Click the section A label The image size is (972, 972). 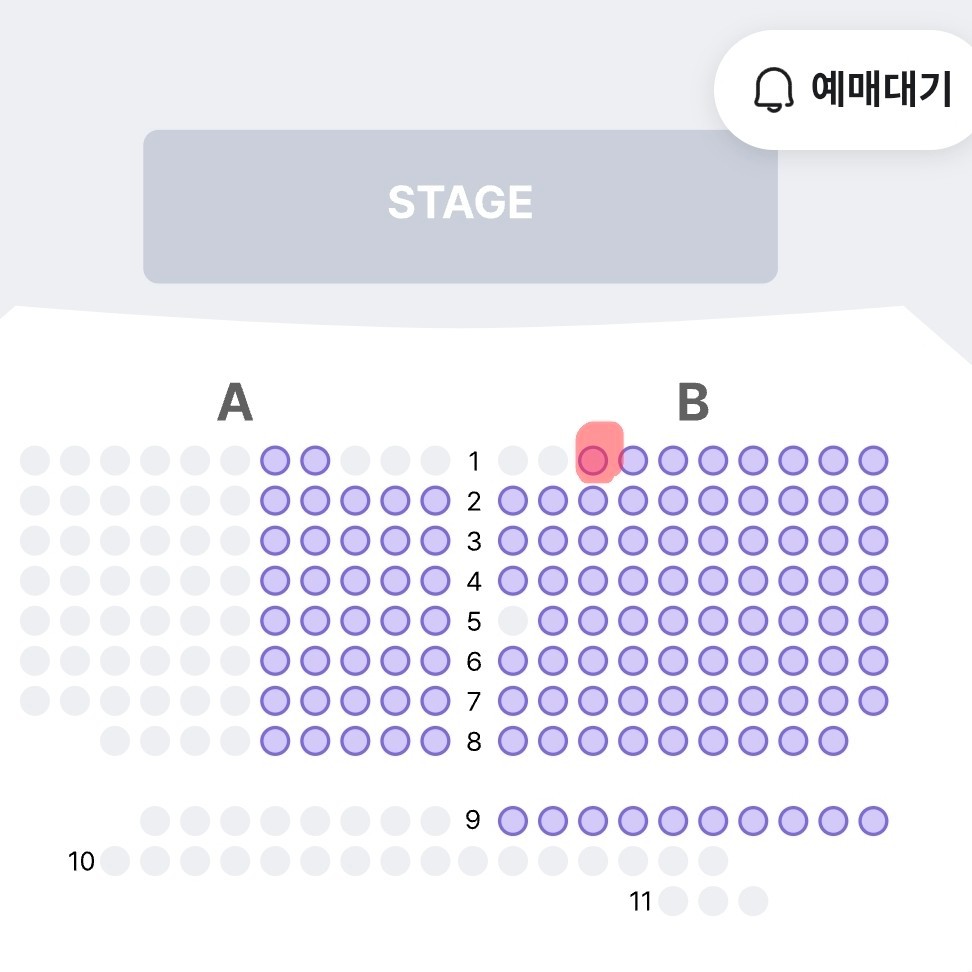233,404
